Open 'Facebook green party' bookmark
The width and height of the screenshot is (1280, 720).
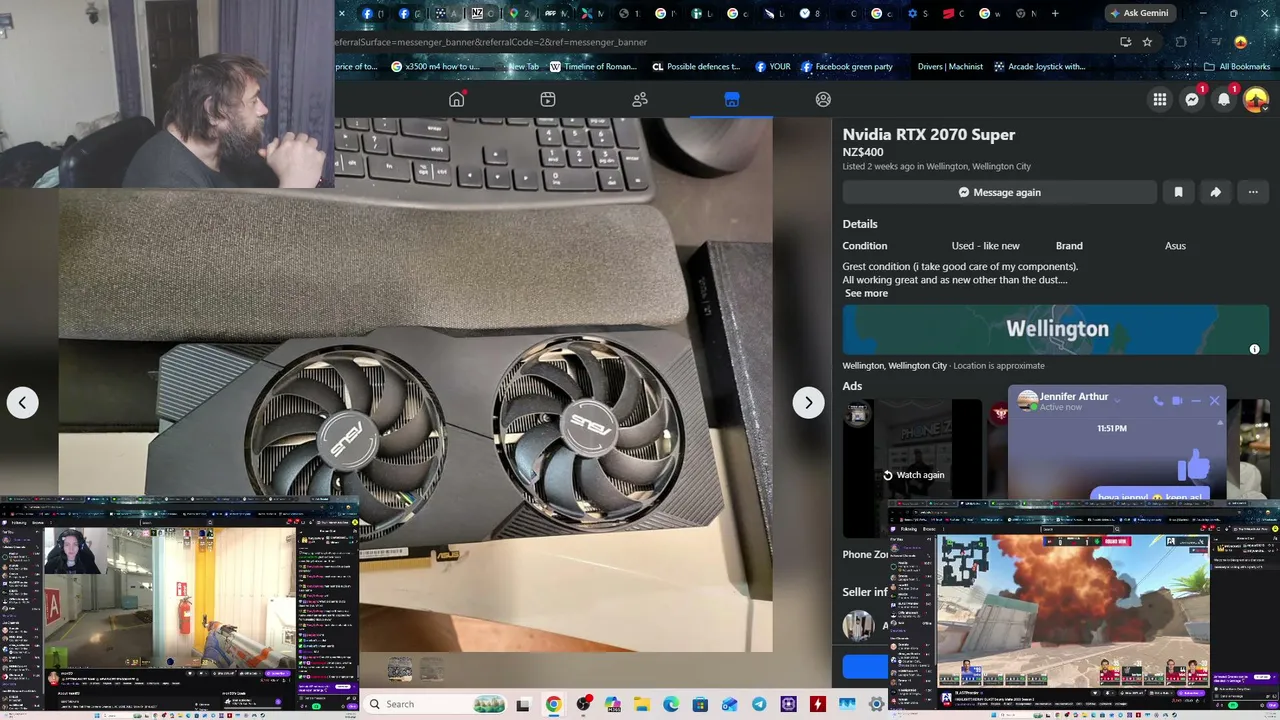[x=846, y=67]
